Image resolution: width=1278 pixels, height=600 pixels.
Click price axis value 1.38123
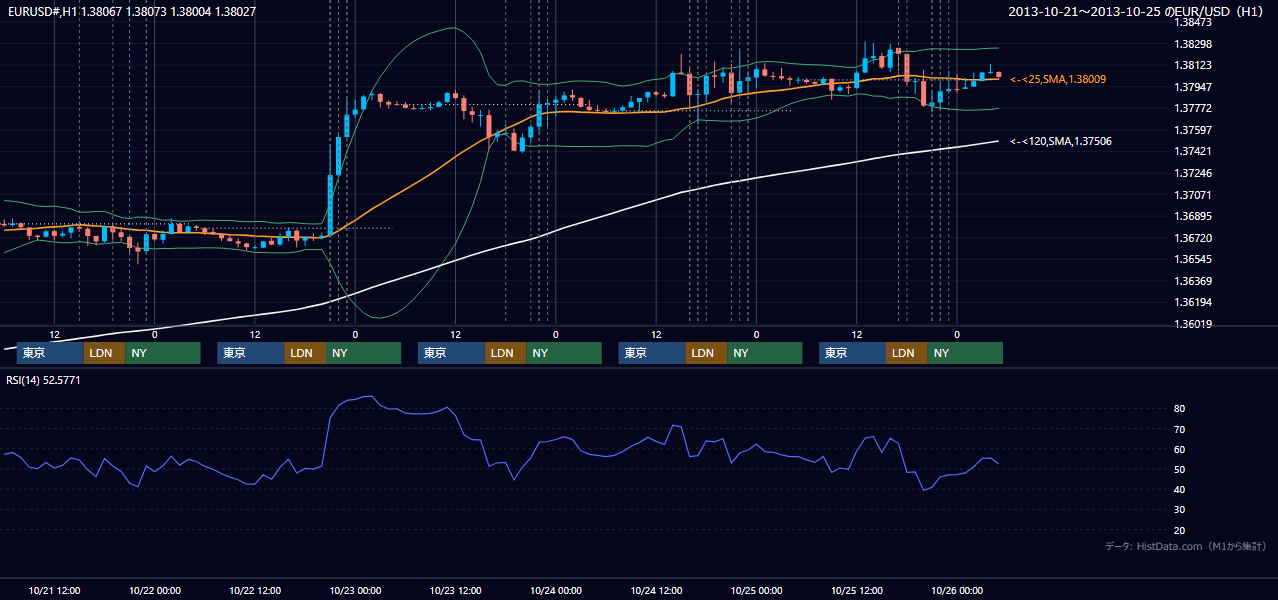[1193, 65]
